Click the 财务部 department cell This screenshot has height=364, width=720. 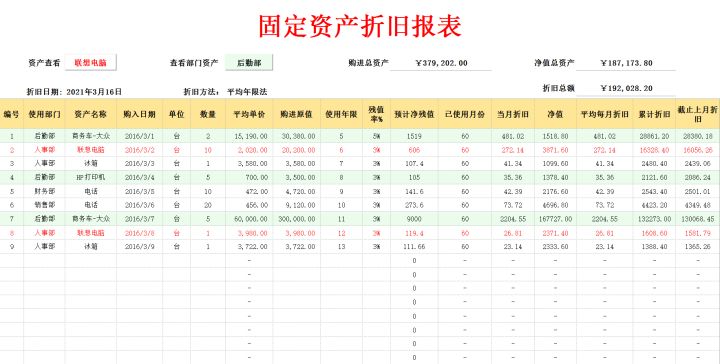tap(44, 191)
